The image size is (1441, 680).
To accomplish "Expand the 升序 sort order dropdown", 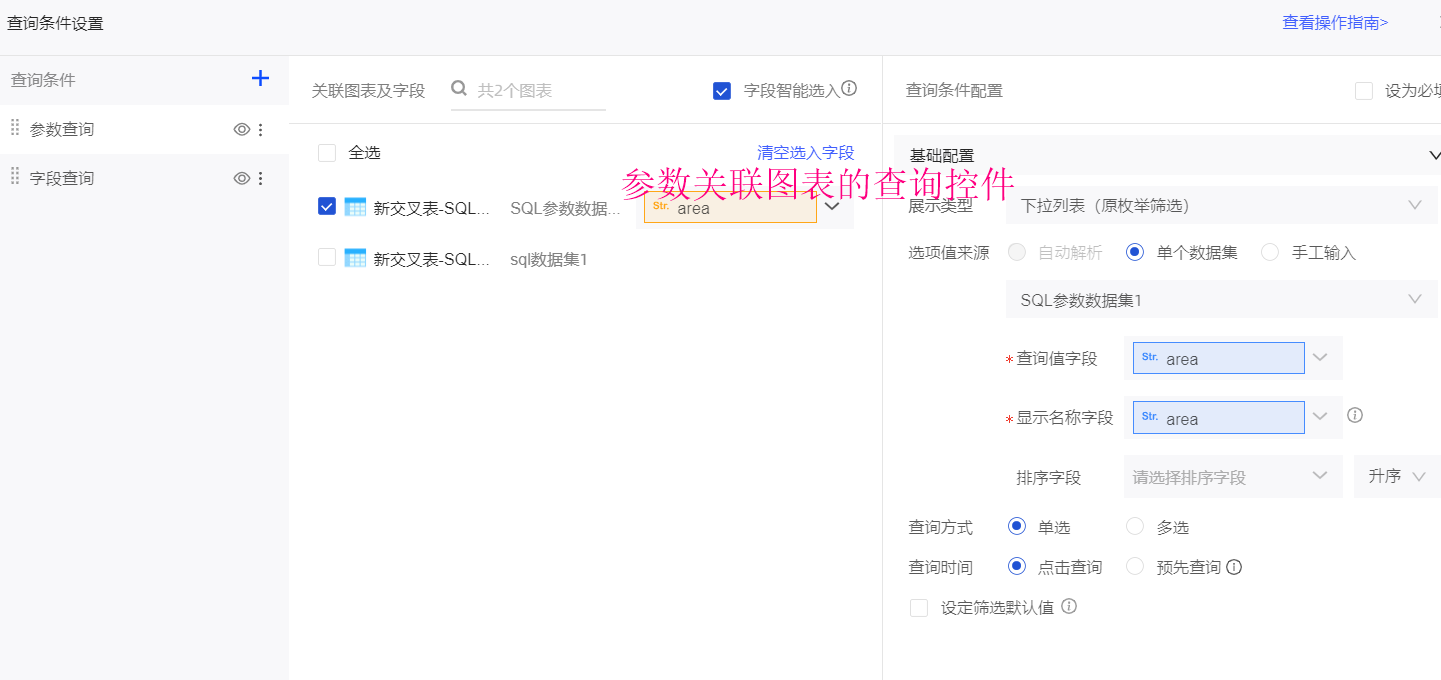I will pyautogui.click(x=1396, y=477).
